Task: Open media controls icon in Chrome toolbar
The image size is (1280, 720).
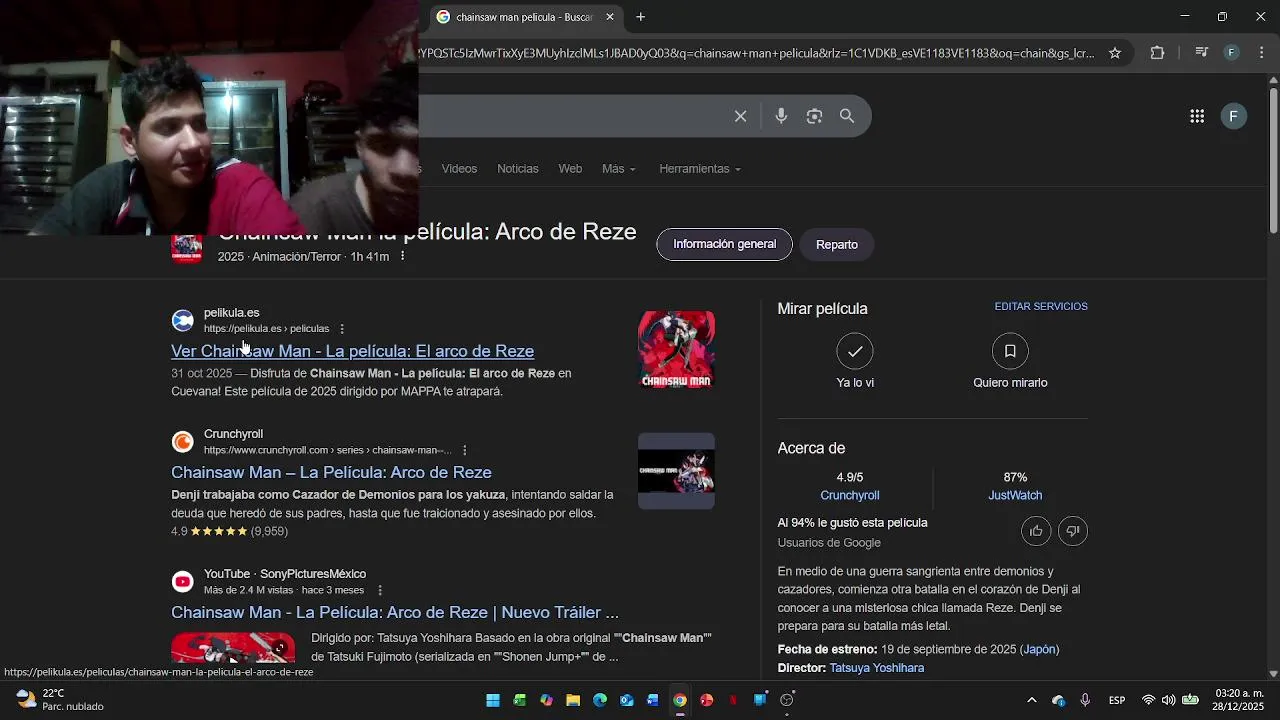Action: [x=1202, y=53]
